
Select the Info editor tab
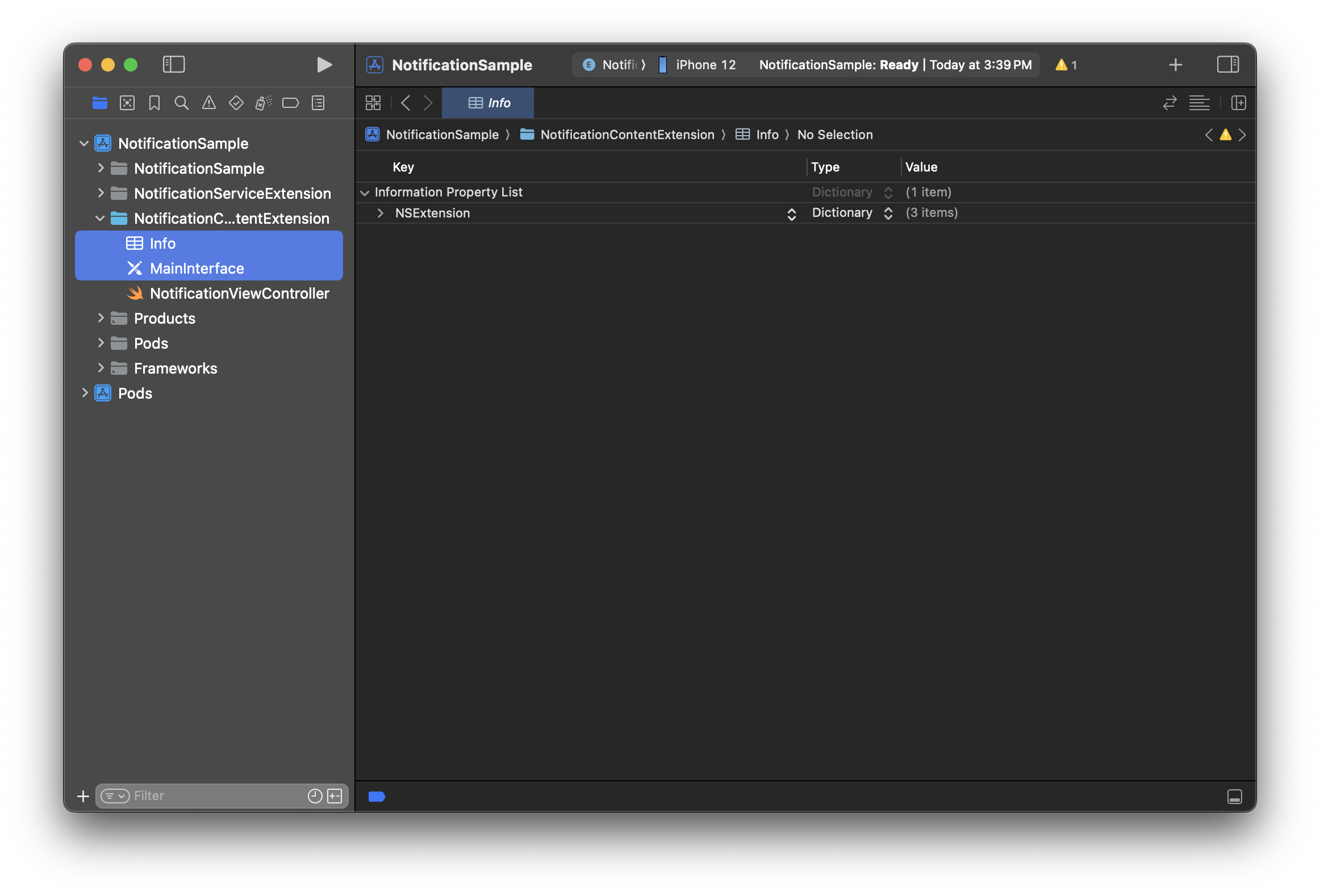tap(488, 103)
